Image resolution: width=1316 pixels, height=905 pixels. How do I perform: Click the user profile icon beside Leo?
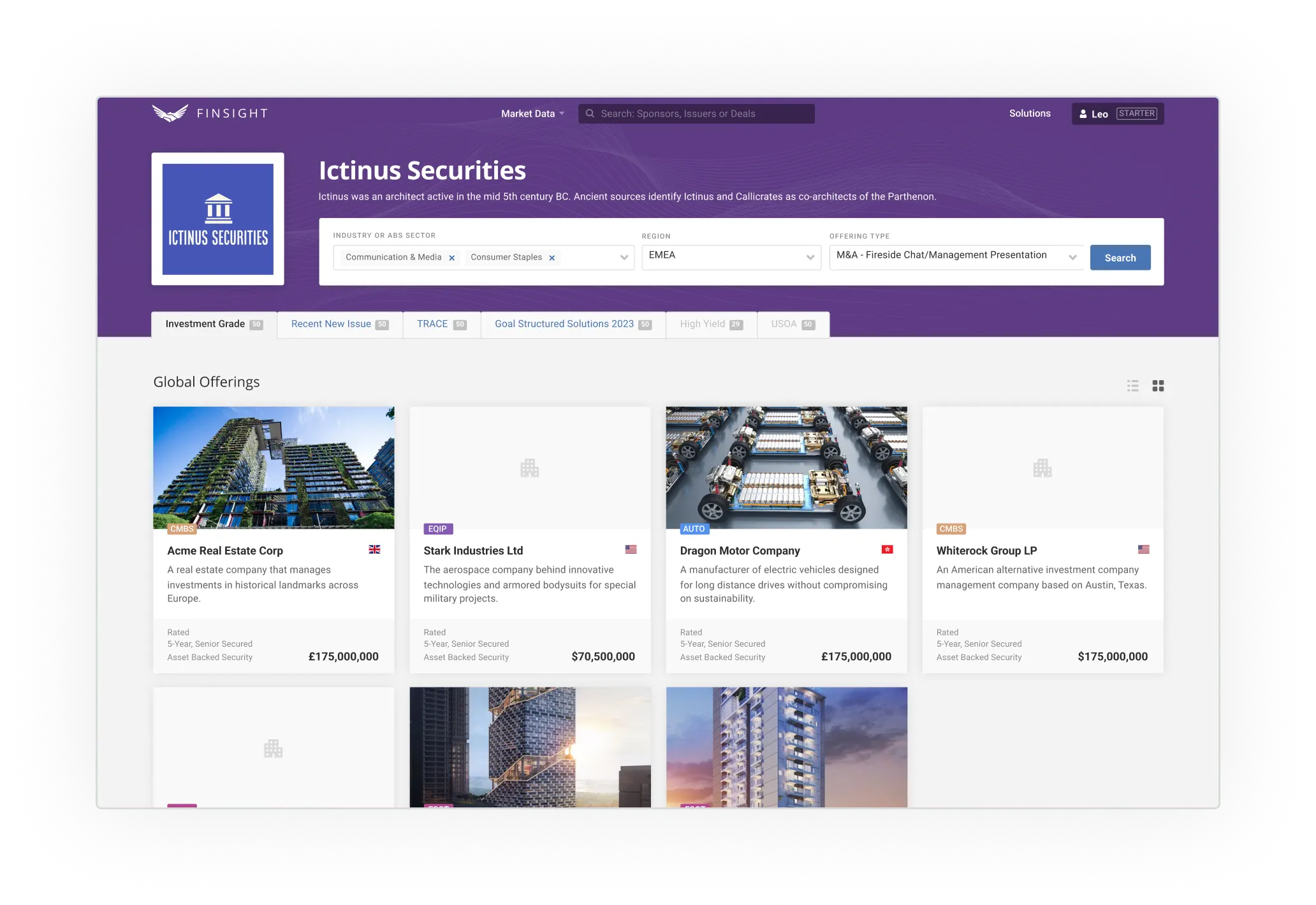click(x=1083, y=114)
